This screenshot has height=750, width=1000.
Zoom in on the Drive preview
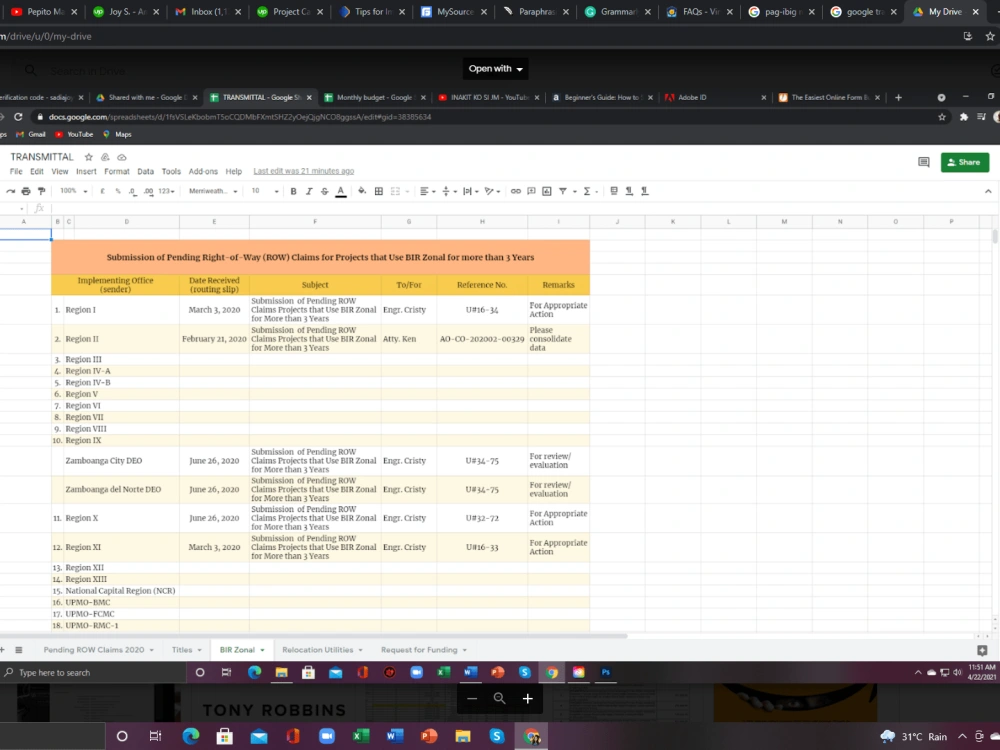coord(527,698)
